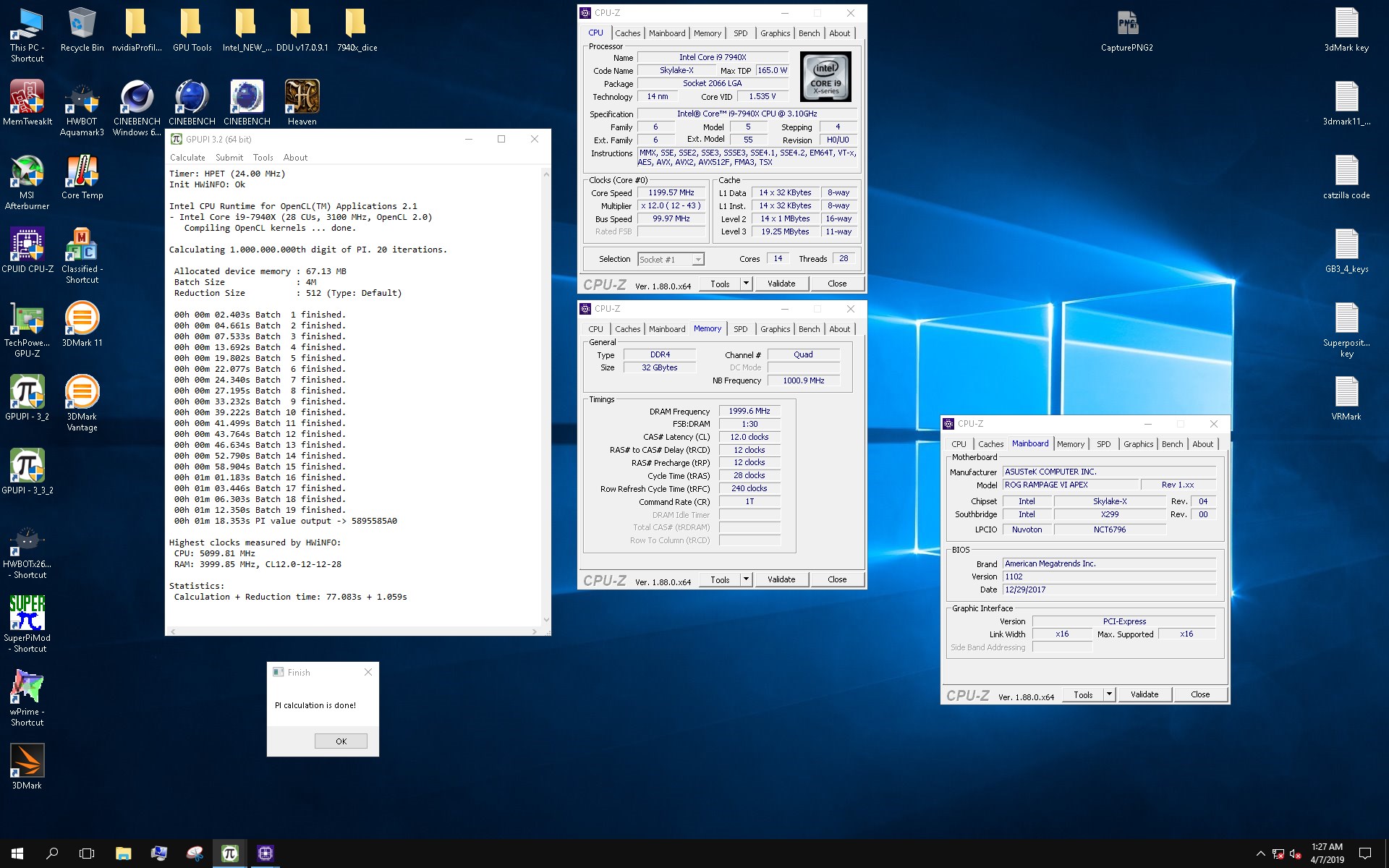Open the Recycle Bin desktop icon

pyautogui.click(x=82, y=30)
